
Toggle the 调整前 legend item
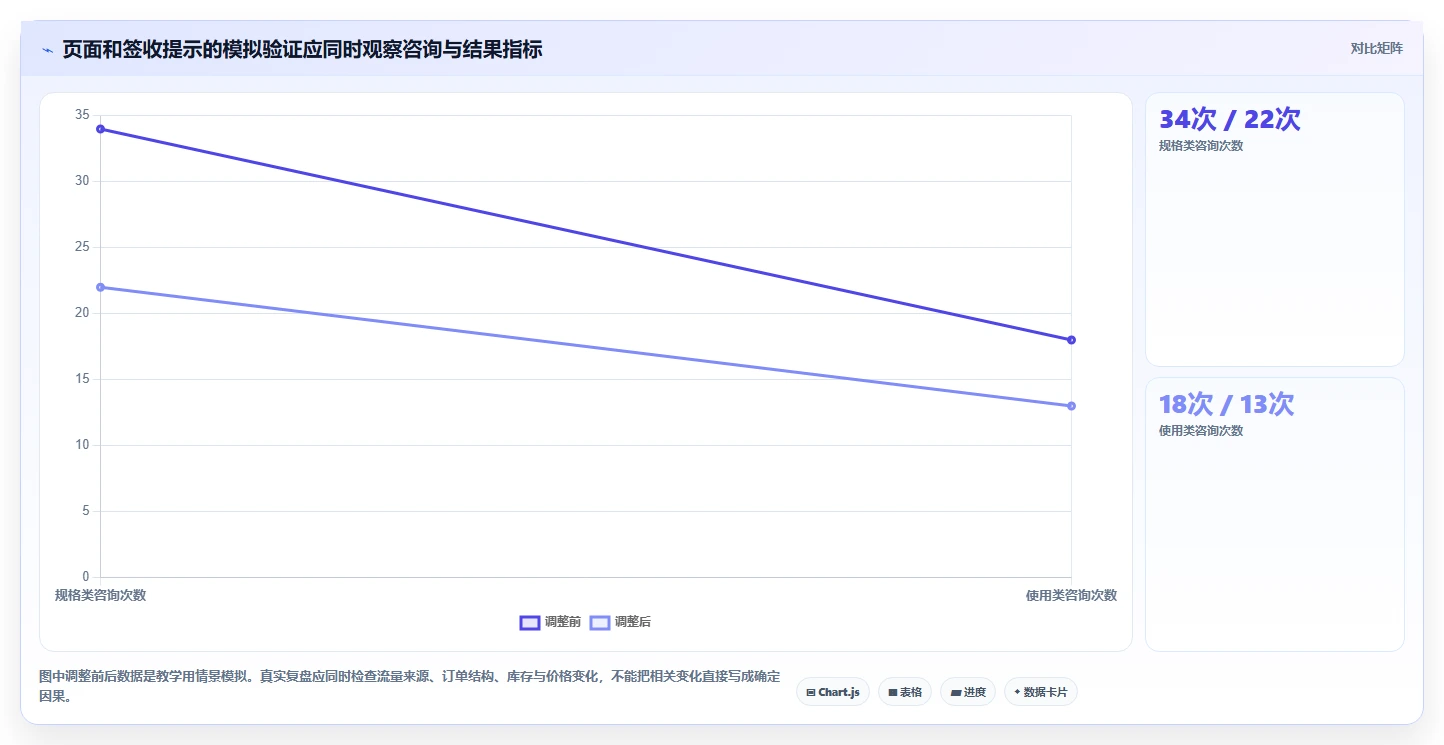550,622
